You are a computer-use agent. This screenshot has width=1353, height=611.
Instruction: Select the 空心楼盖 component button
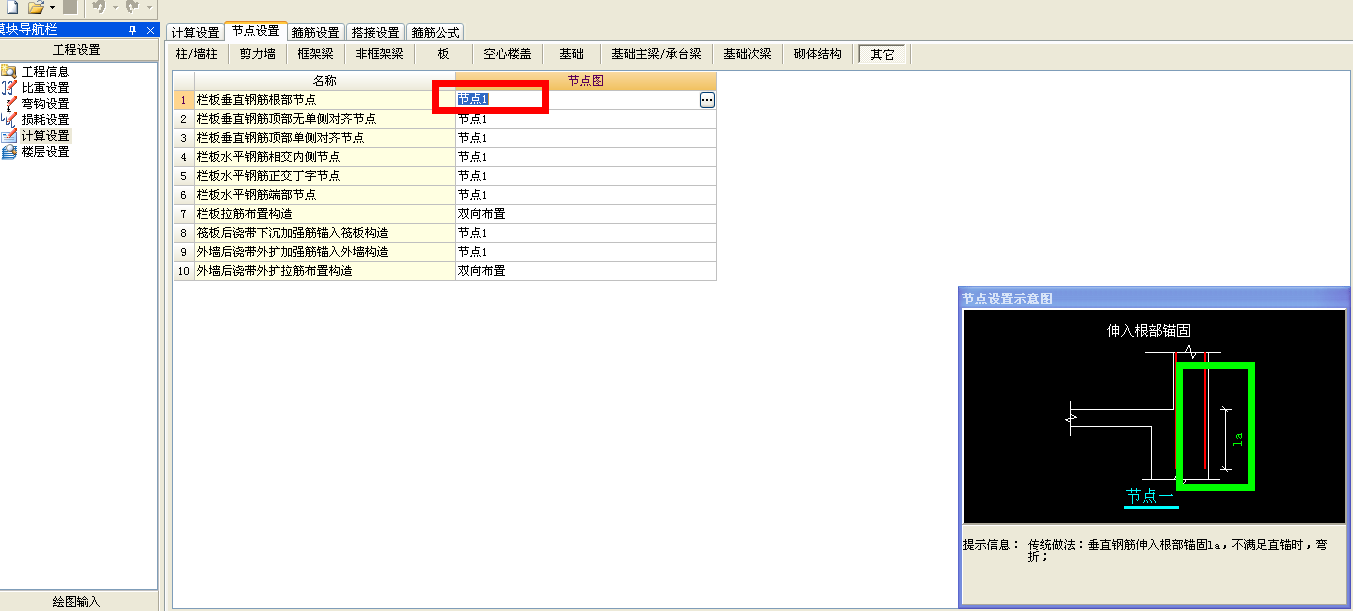[x=507, y=54]
